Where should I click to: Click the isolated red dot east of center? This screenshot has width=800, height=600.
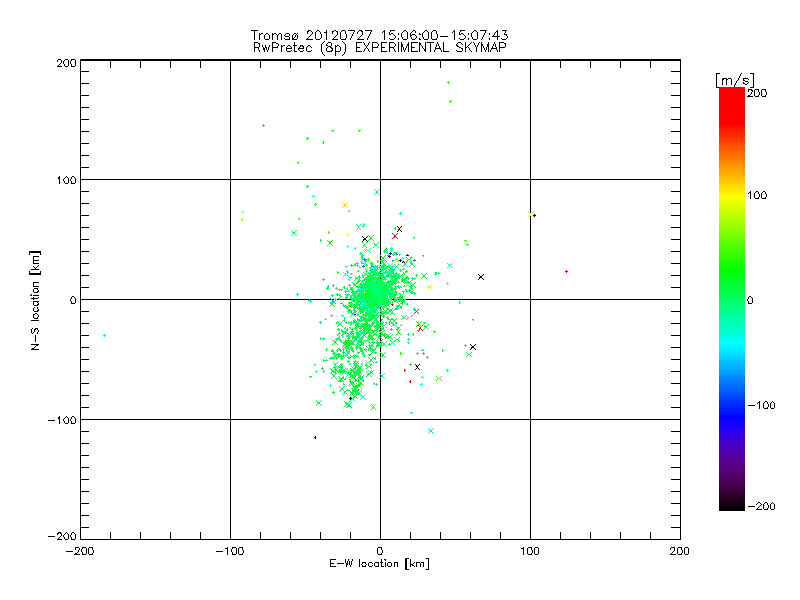566,271
